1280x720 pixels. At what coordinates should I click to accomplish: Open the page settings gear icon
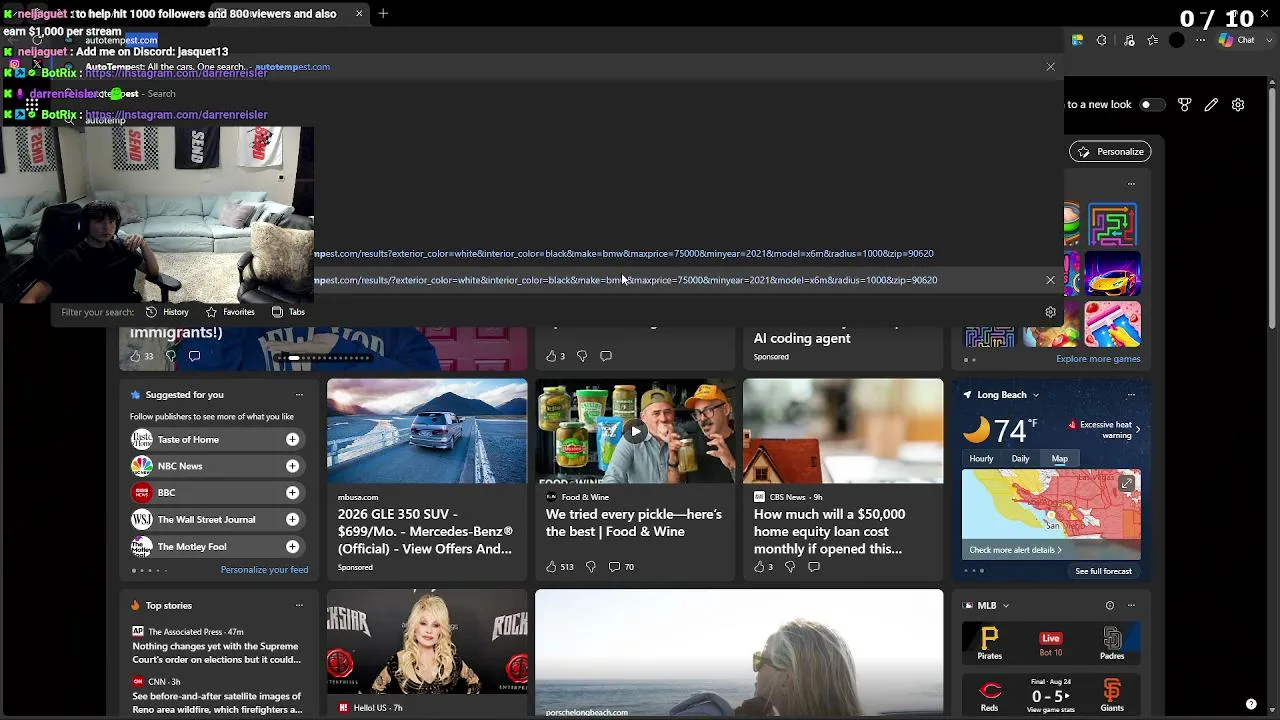1238,104
